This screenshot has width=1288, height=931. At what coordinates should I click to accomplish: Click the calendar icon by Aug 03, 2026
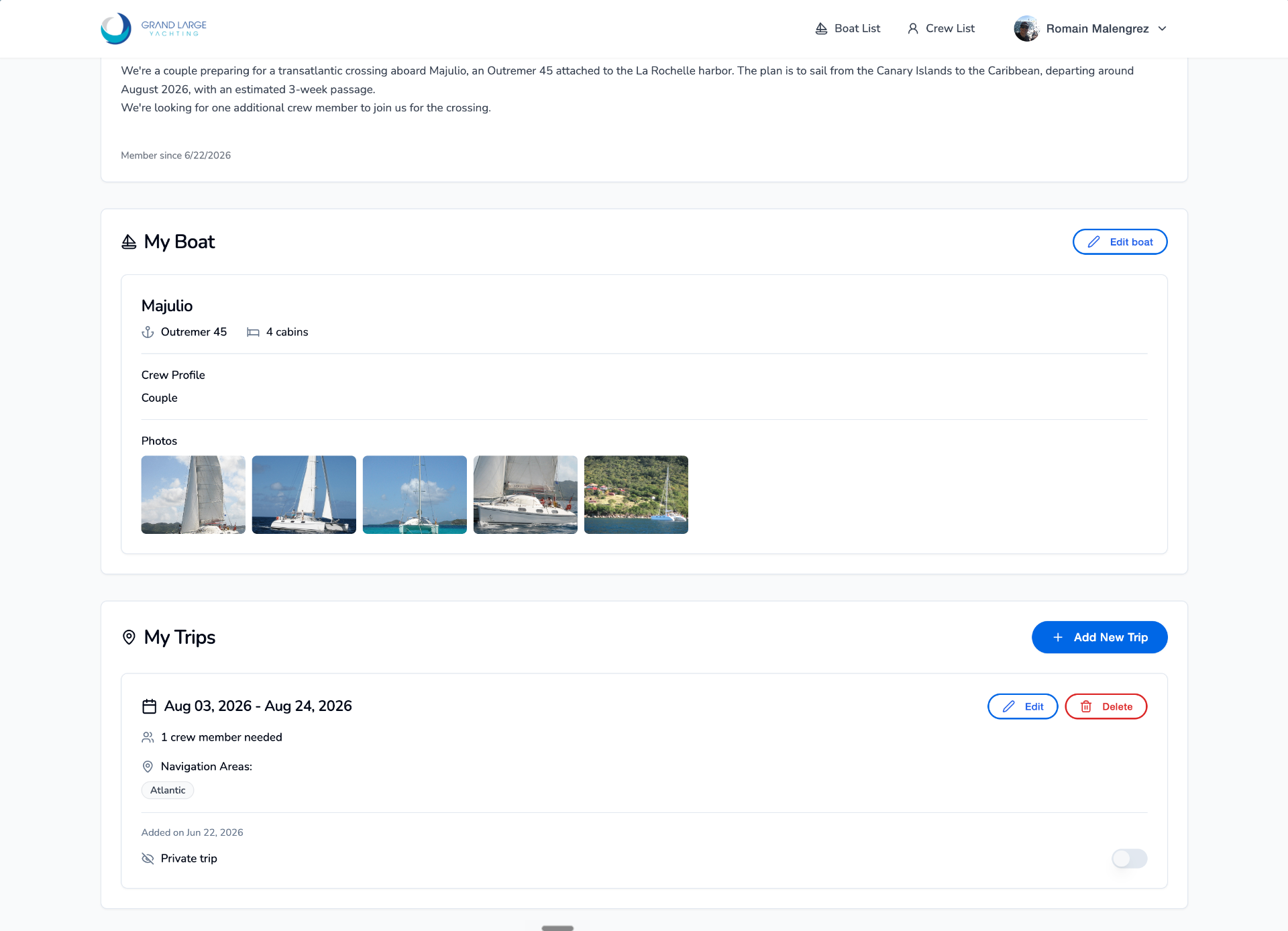coord(149,706)
